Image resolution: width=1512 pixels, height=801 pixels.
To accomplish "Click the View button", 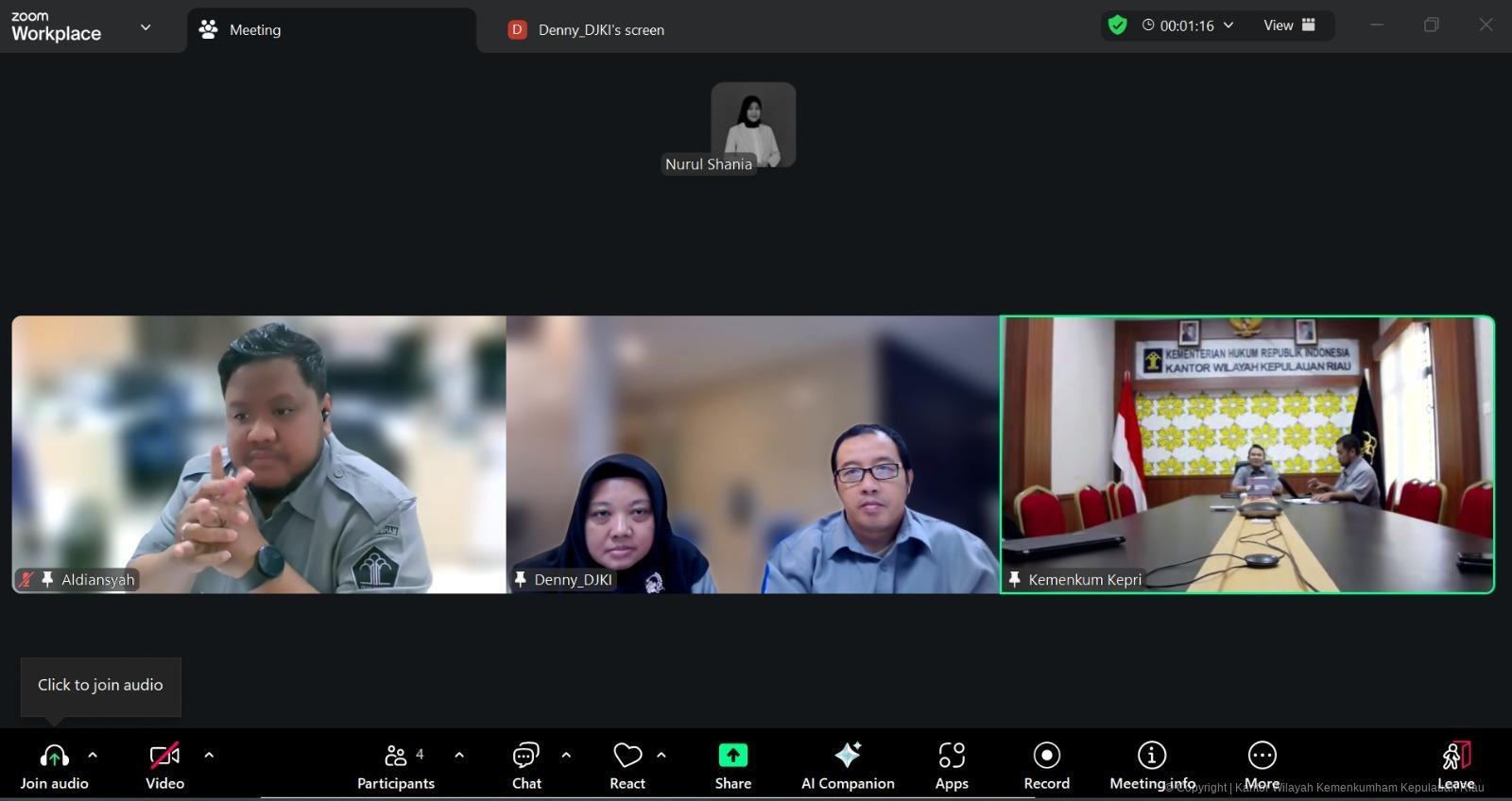I will coord(1289,26).
